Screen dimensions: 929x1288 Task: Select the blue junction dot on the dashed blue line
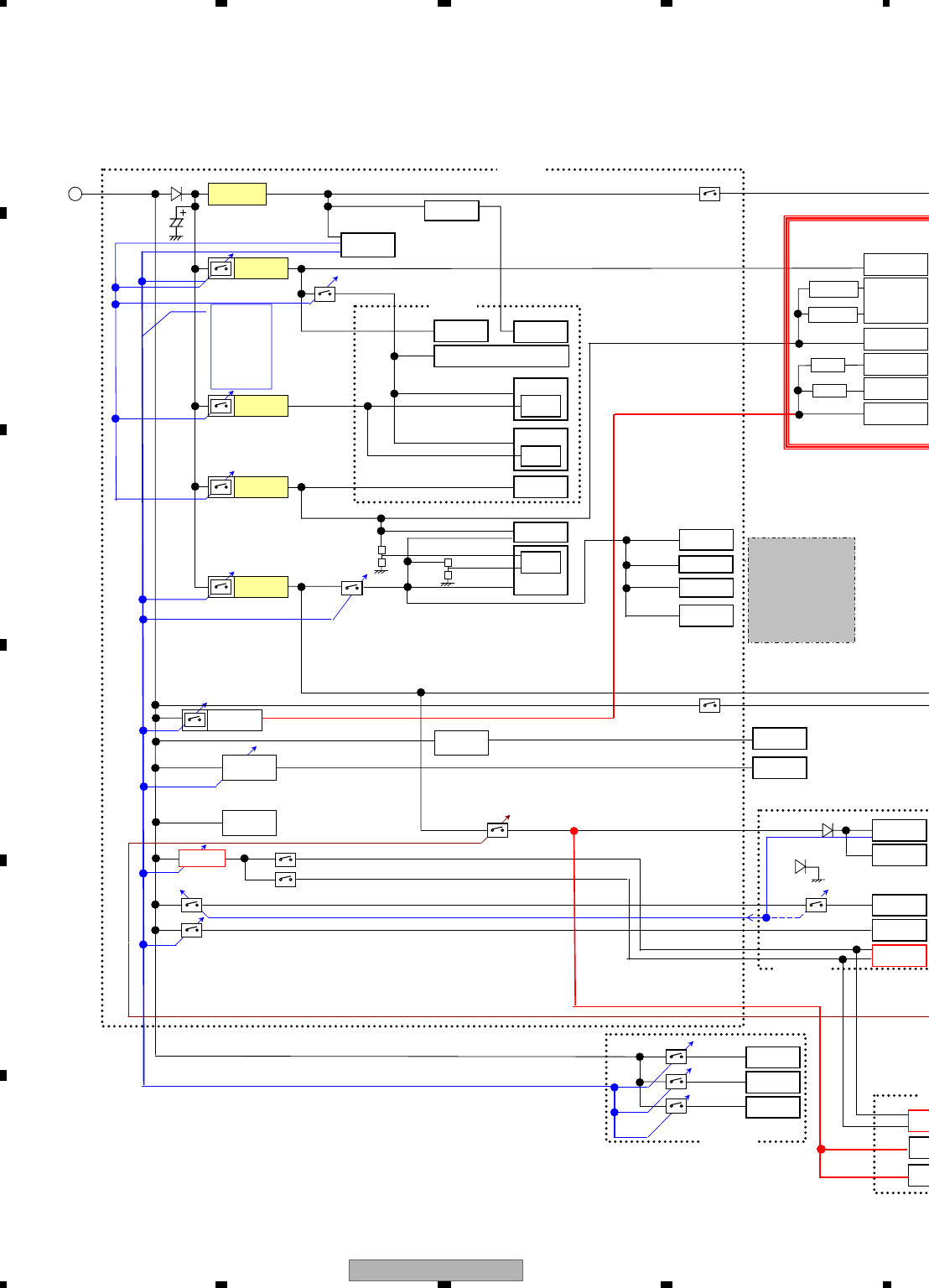pos(766,918)
